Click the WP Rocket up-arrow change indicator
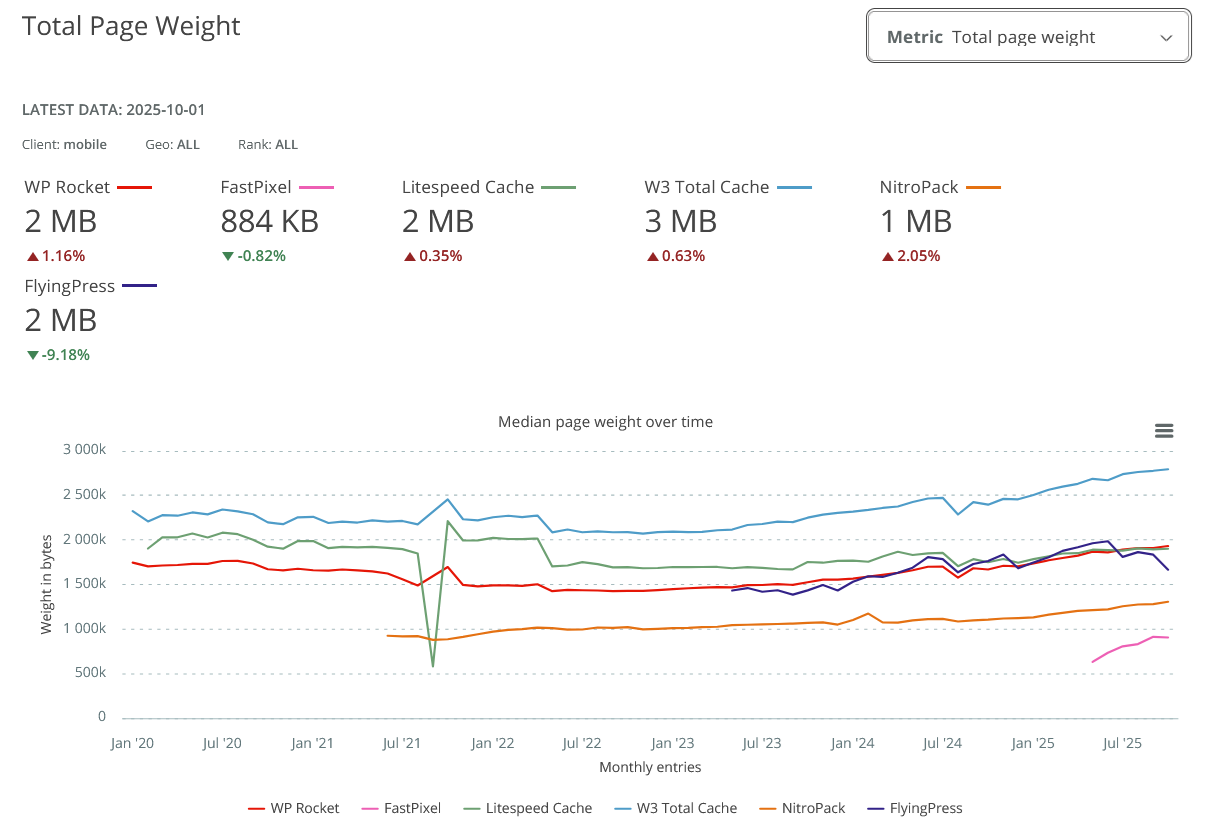The width and height of the screenshot is (1207, 837). point(33,256)
